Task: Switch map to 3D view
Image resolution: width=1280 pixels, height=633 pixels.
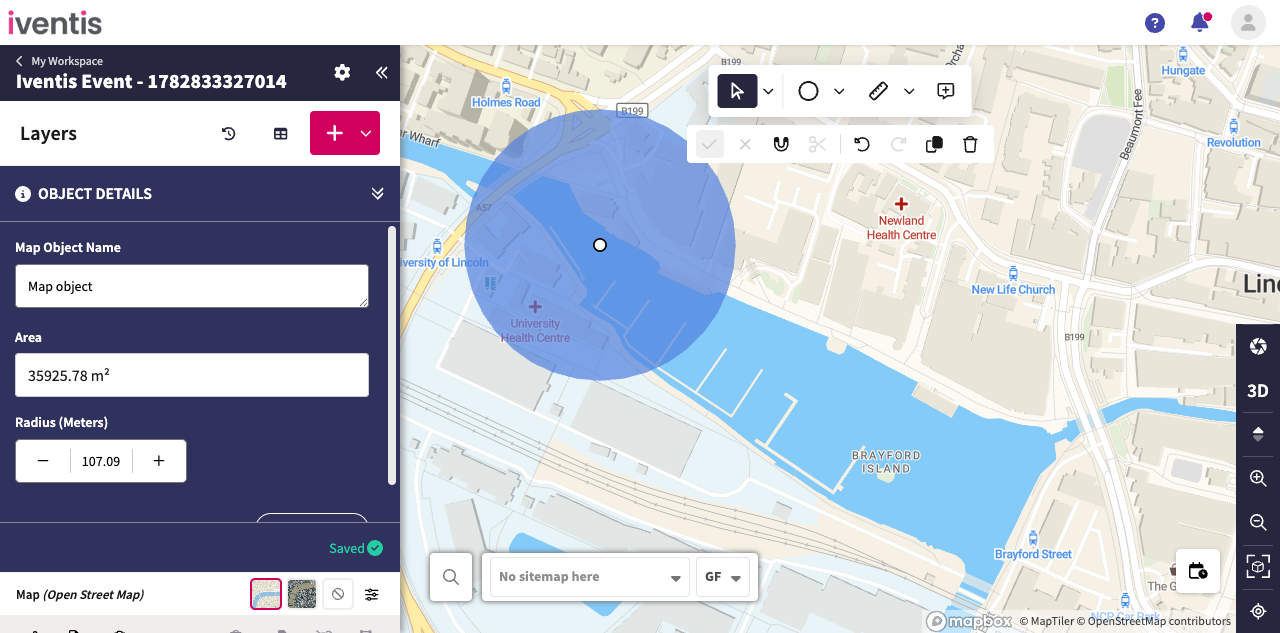Action: pos(1258,390)
